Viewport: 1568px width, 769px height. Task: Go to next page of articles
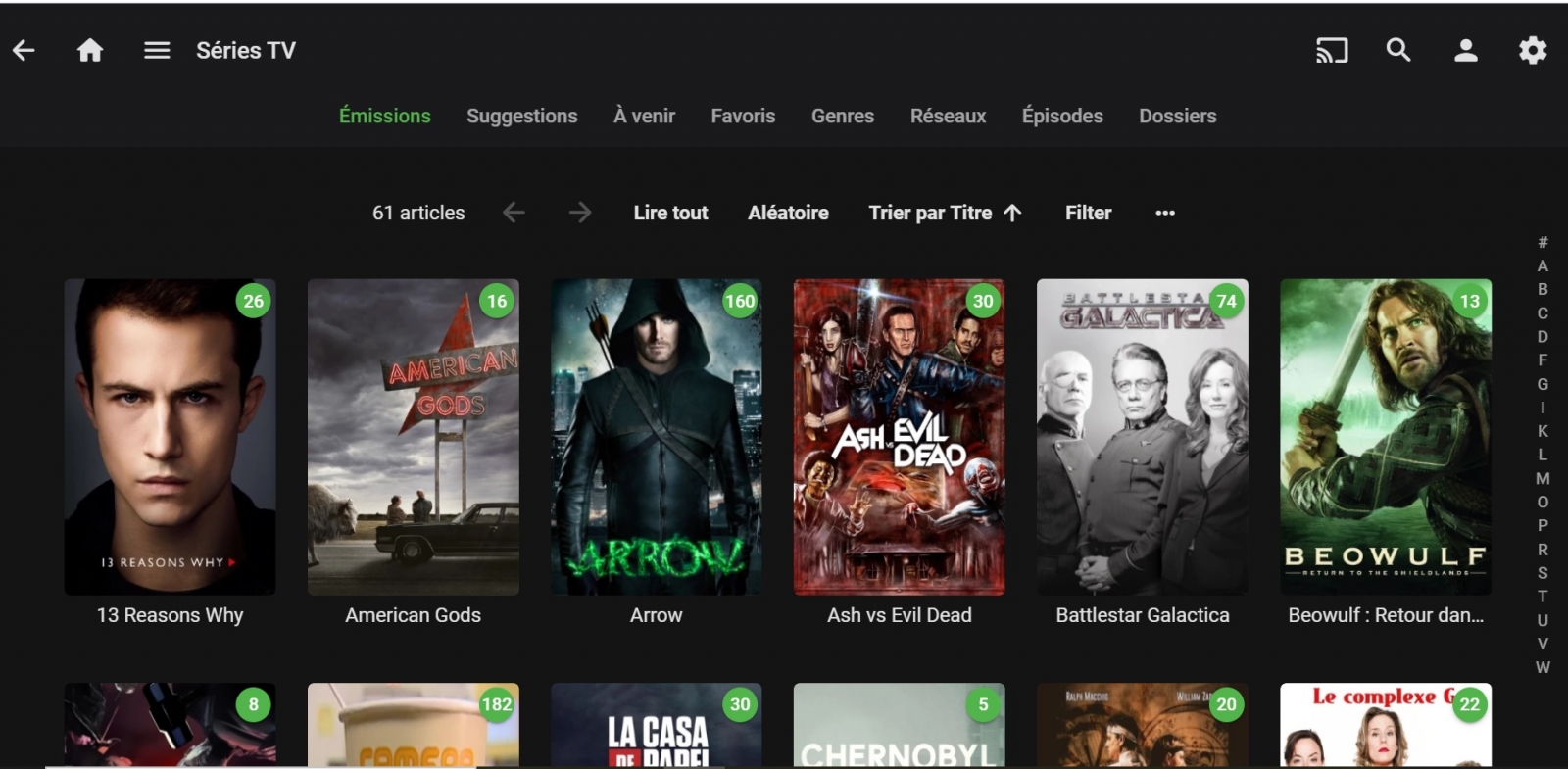(x=580, y=213)
